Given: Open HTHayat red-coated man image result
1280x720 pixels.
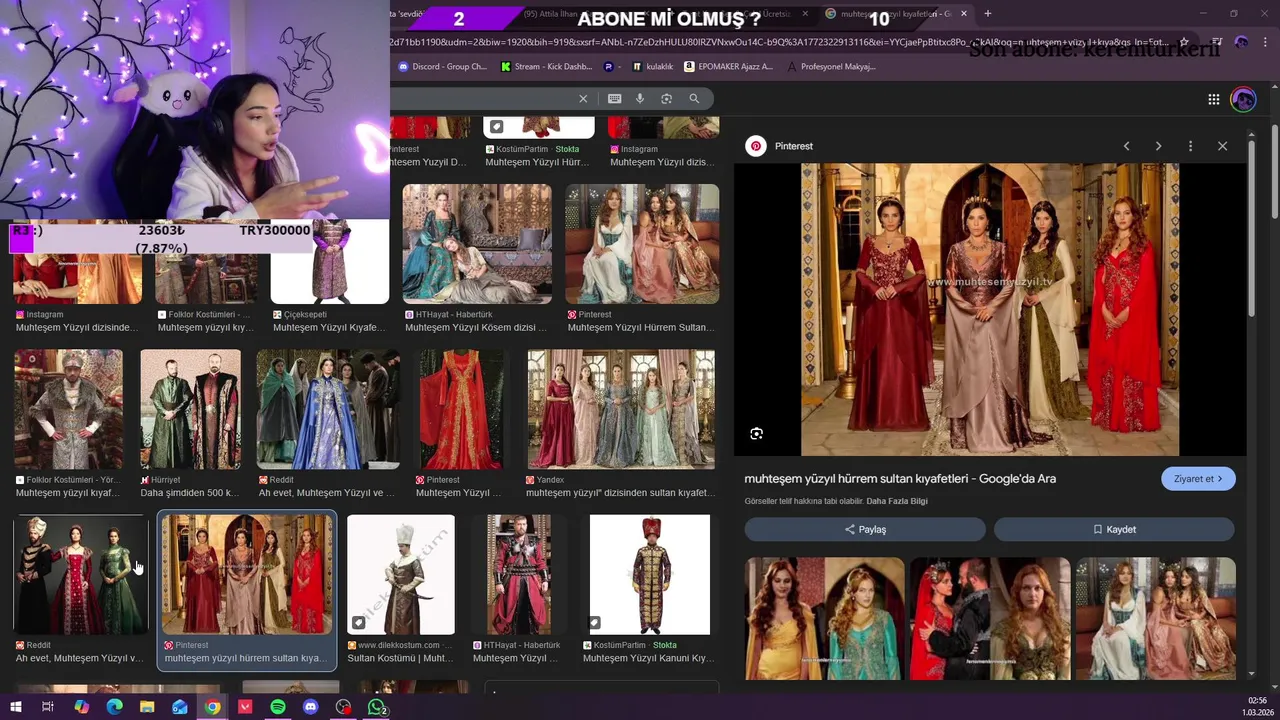Looking at the screenshot, I should pyautogui.click(x=518, y=575).
